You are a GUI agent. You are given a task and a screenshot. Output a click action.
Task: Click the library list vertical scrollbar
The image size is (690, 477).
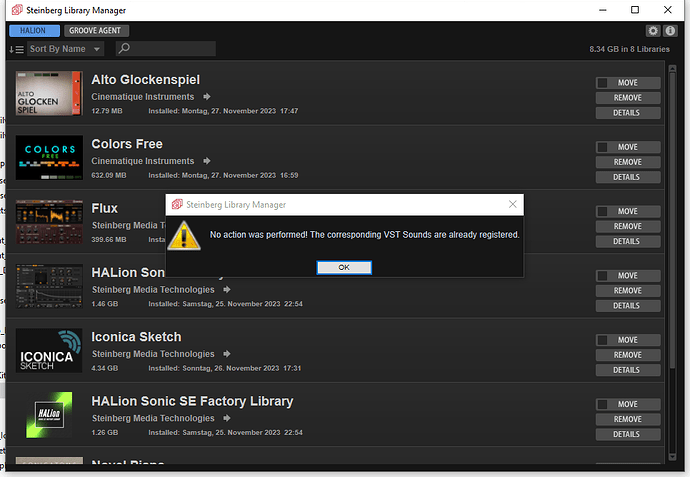coord(672,220)
